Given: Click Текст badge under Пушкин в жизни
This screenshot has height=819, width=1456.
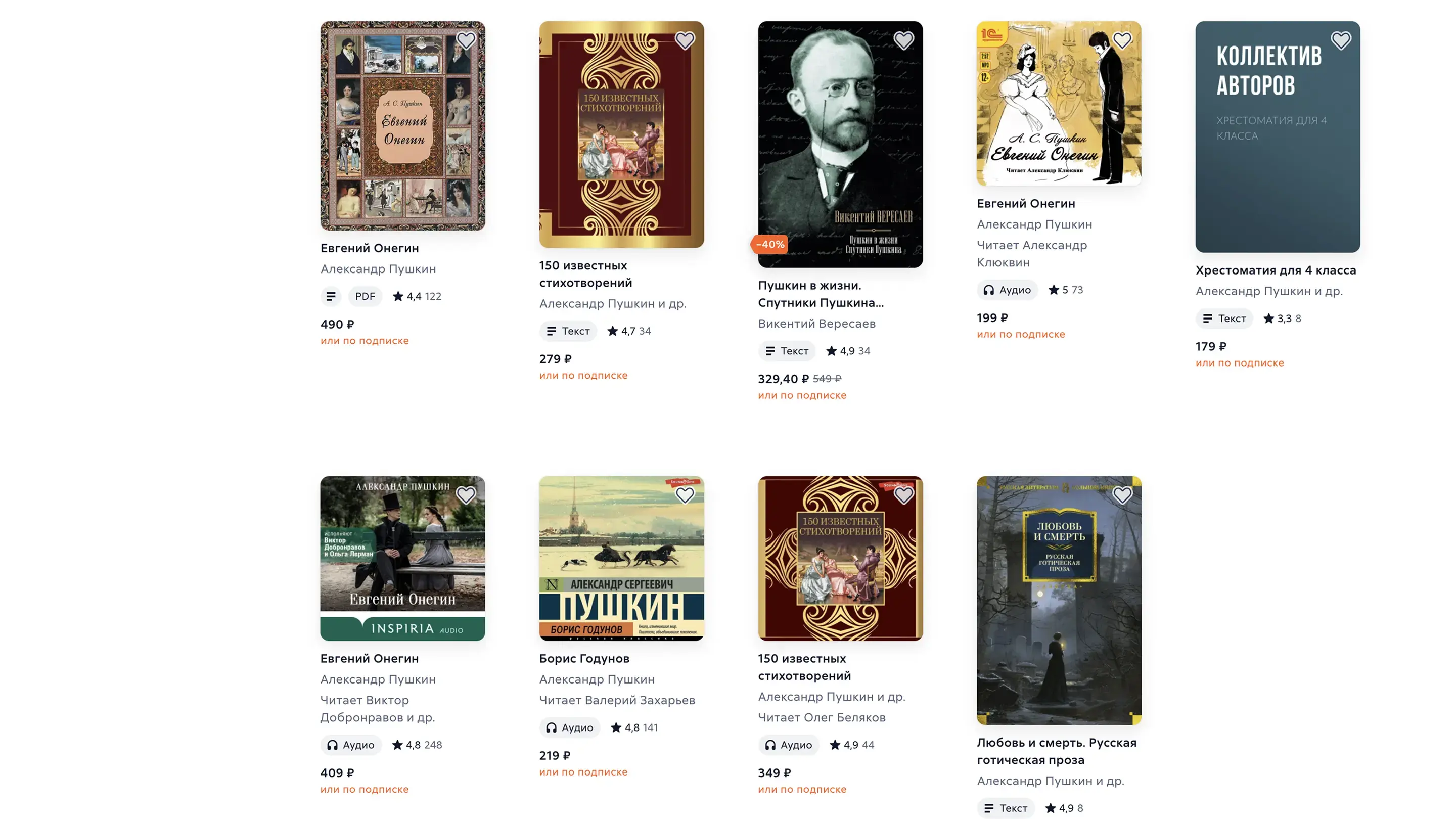Looking at the screenshot, I should click(787, 351).
